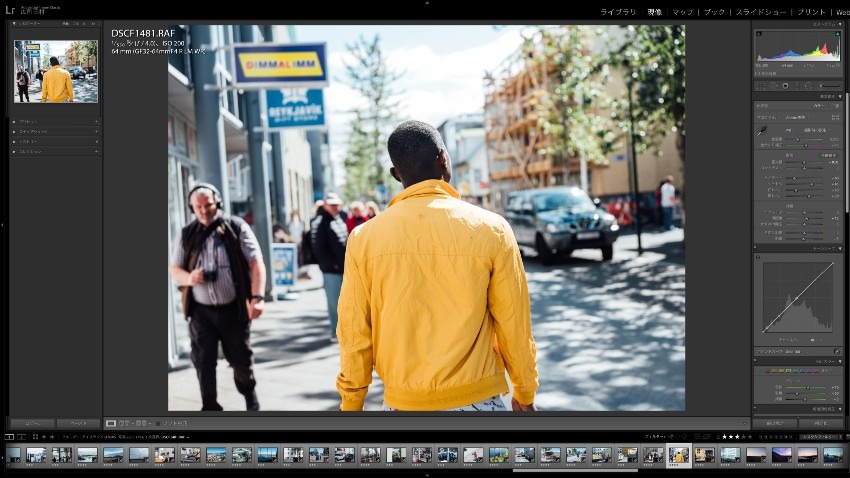Image resolution: width=850 pixels, height=478 pixels.
Task: Click the loupe view icon in toolbar
Action: point(111,423)
